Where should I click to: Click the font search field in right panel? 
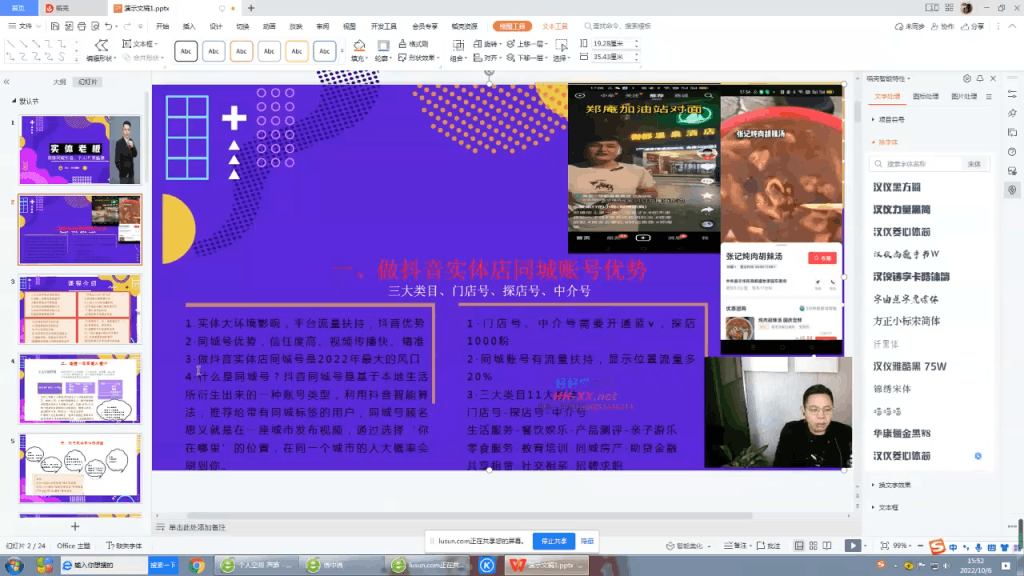point(919,164)
